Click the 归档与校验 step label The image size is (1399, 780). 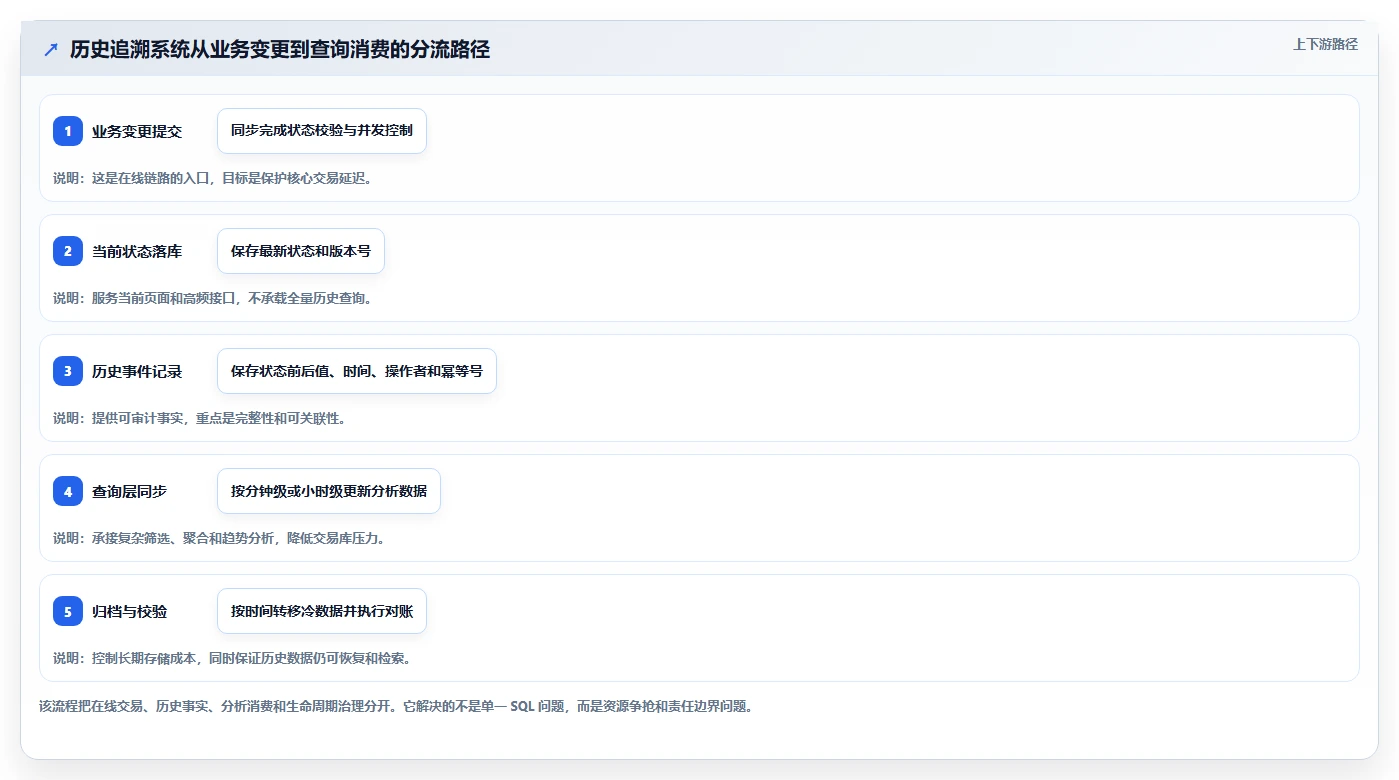(130, 611)
